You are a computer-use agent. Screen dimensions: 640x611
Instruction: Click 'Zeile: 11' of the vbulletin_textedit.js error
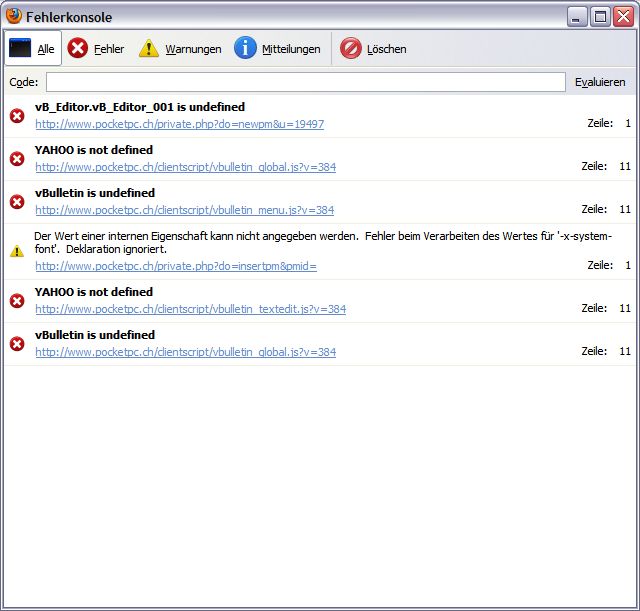606,308
